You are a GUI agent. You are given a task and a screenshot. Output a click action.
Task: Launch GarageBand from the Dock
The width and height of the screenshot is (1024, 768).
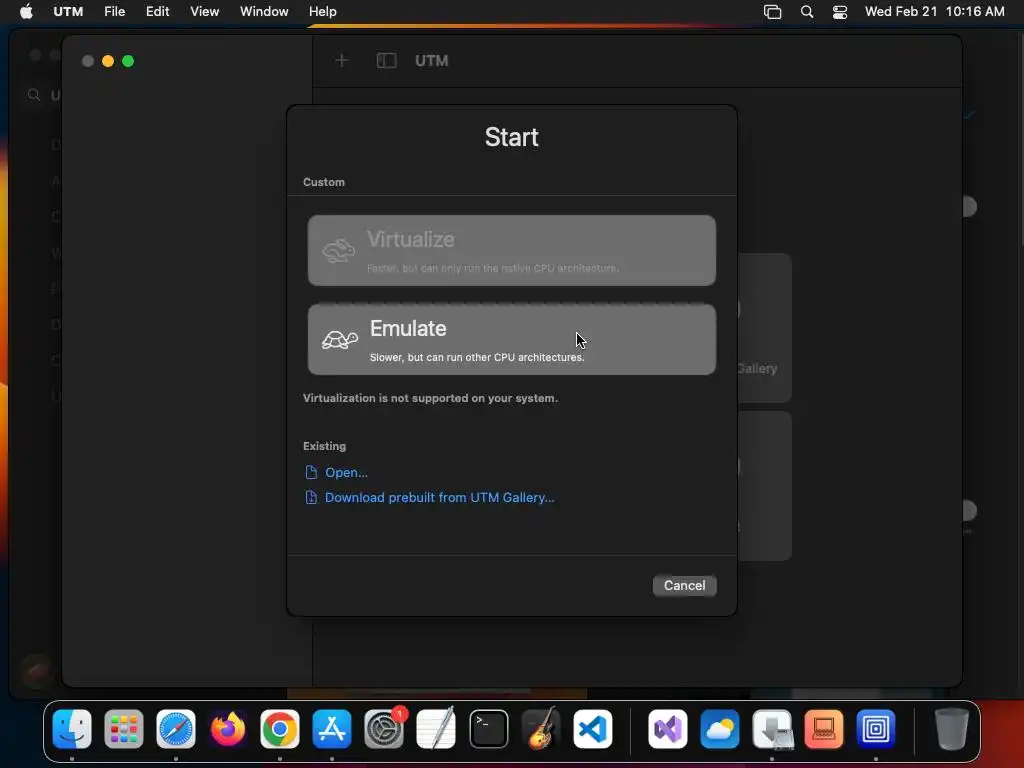(x=541, y=729)
